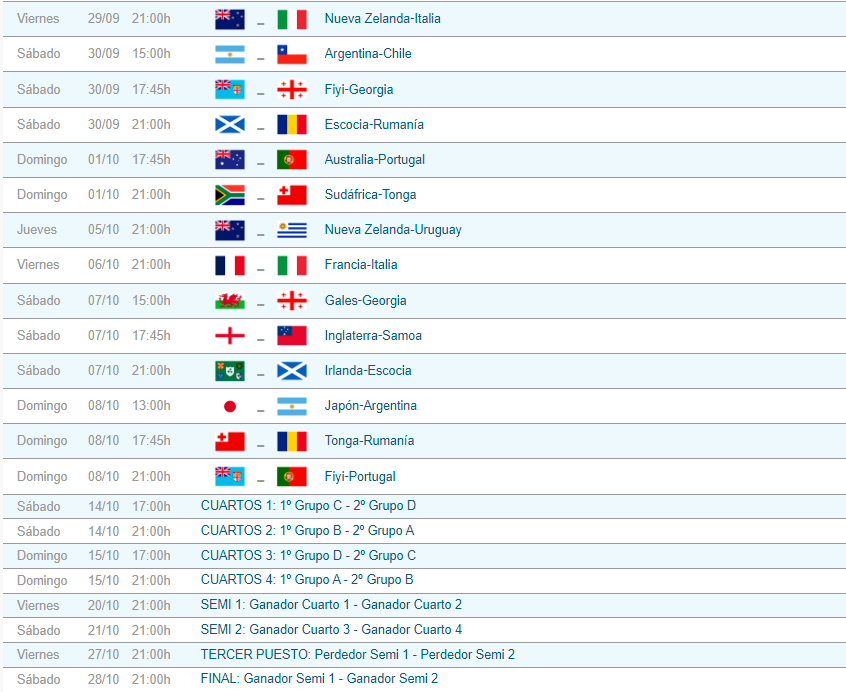846x692 pixels.
Task: Click the FINAL match entry
Action: 319,679
